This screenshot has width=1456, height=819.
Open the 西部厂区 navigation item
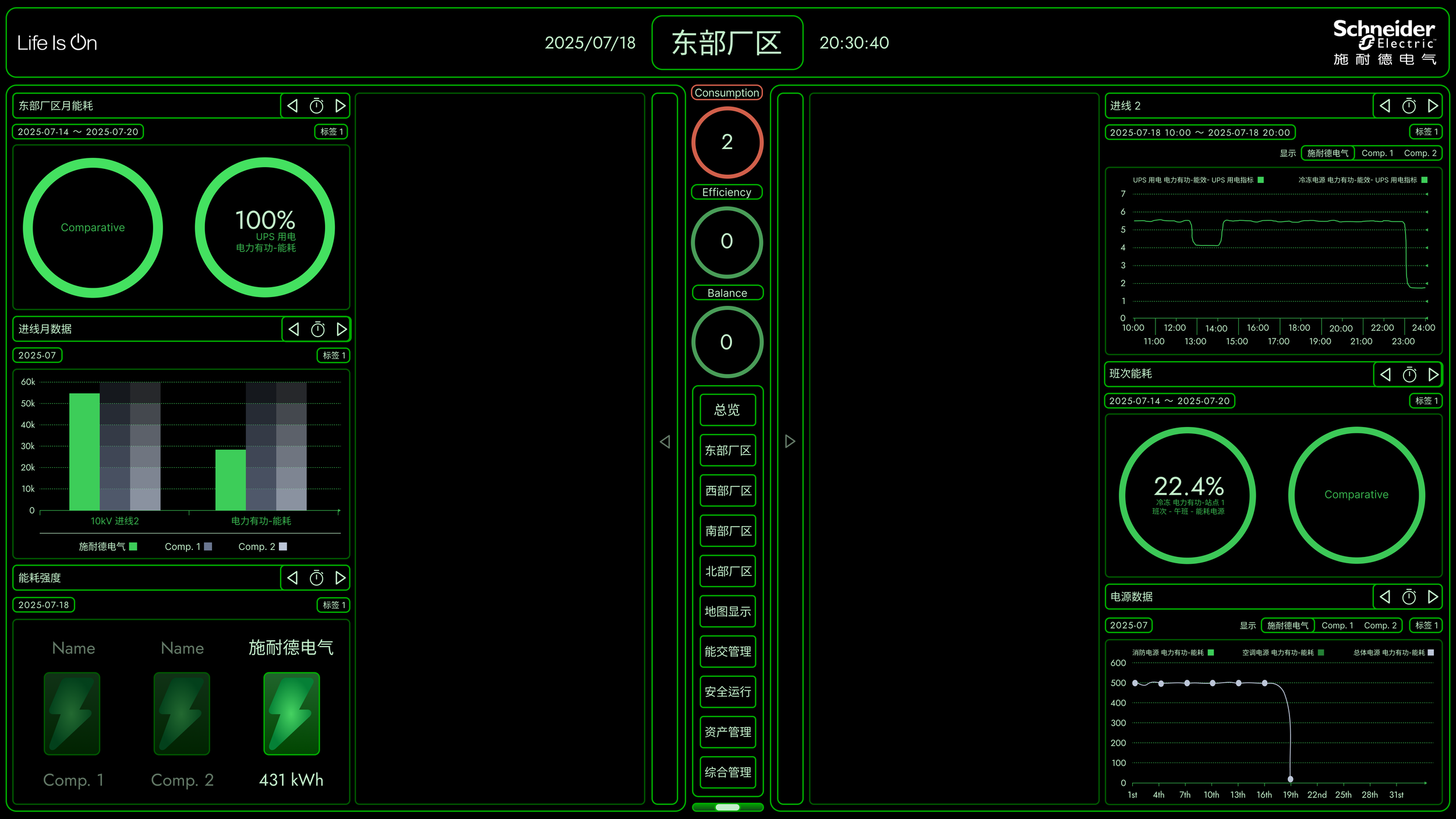[x=727, y=491]
